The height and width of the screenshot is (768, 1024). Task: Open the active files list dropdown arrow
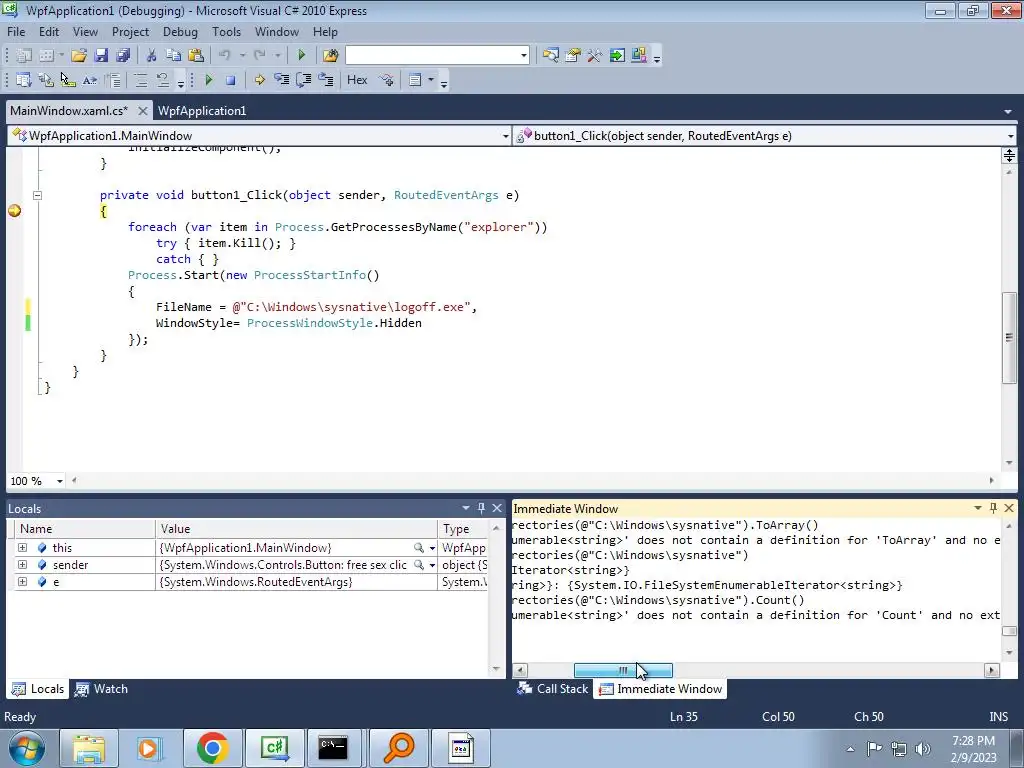point(1008,112)
